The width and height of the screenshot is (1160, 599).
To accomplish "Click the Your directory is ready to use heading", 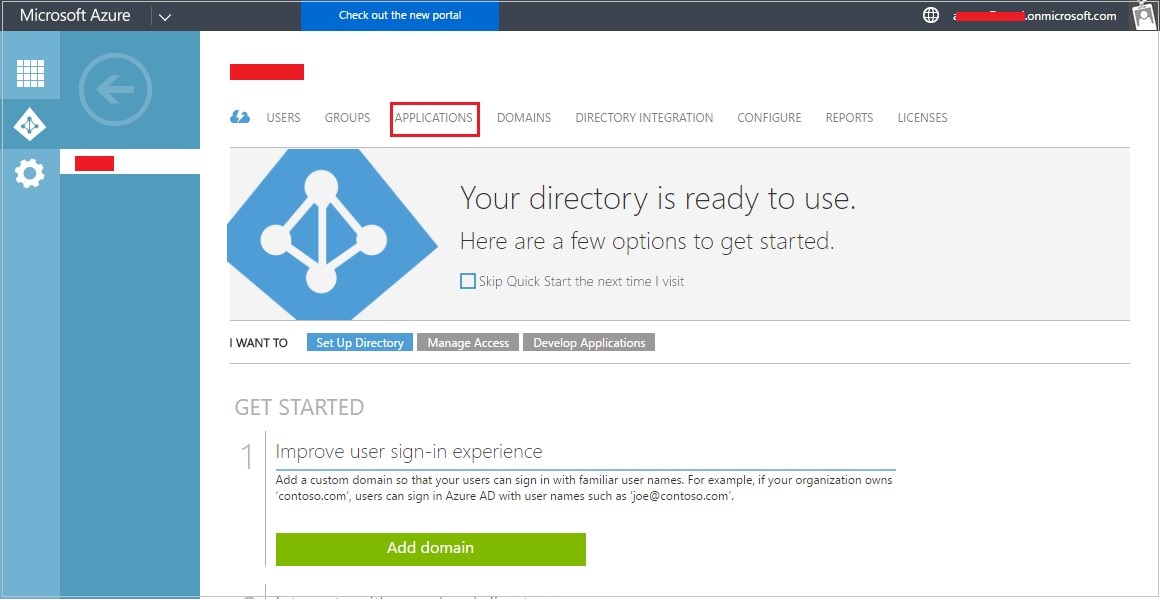I will (x=658, y=198).
